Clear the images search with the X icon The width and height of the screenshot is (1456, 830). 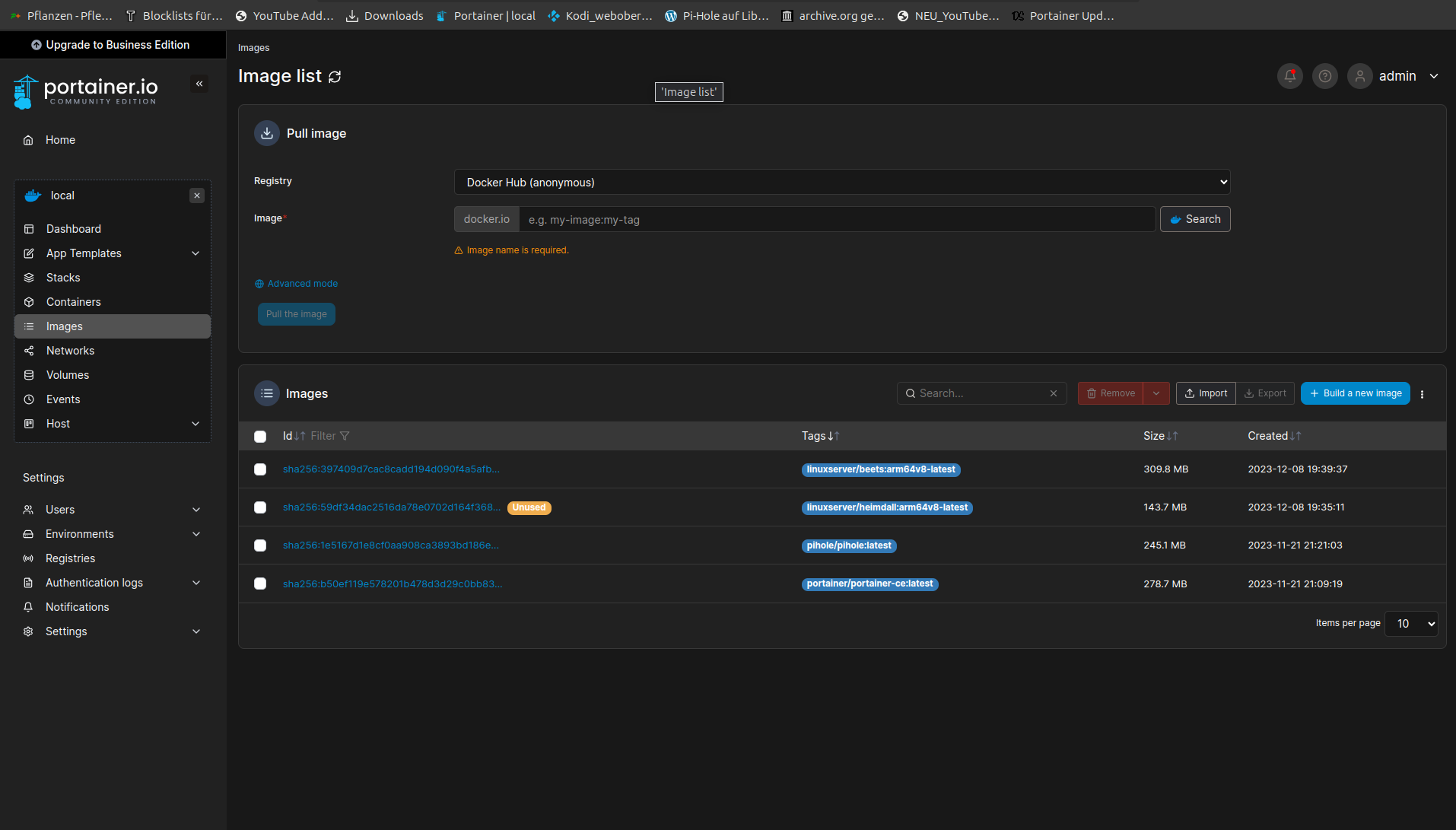click(1054, 393)
